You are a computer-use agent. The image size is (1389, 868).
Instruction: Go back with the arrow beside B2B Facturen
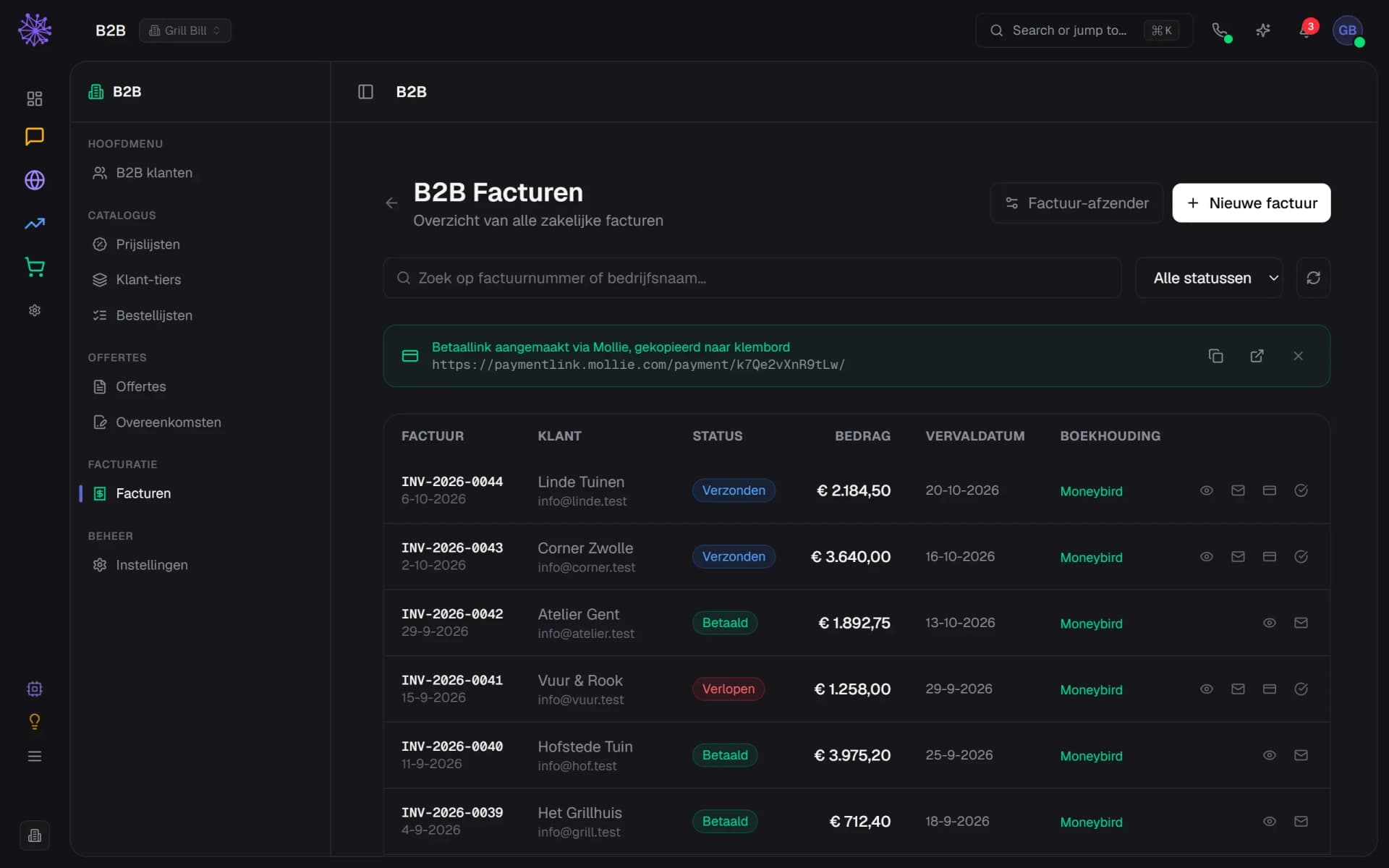pyautogui.click(x=391, y=203)
